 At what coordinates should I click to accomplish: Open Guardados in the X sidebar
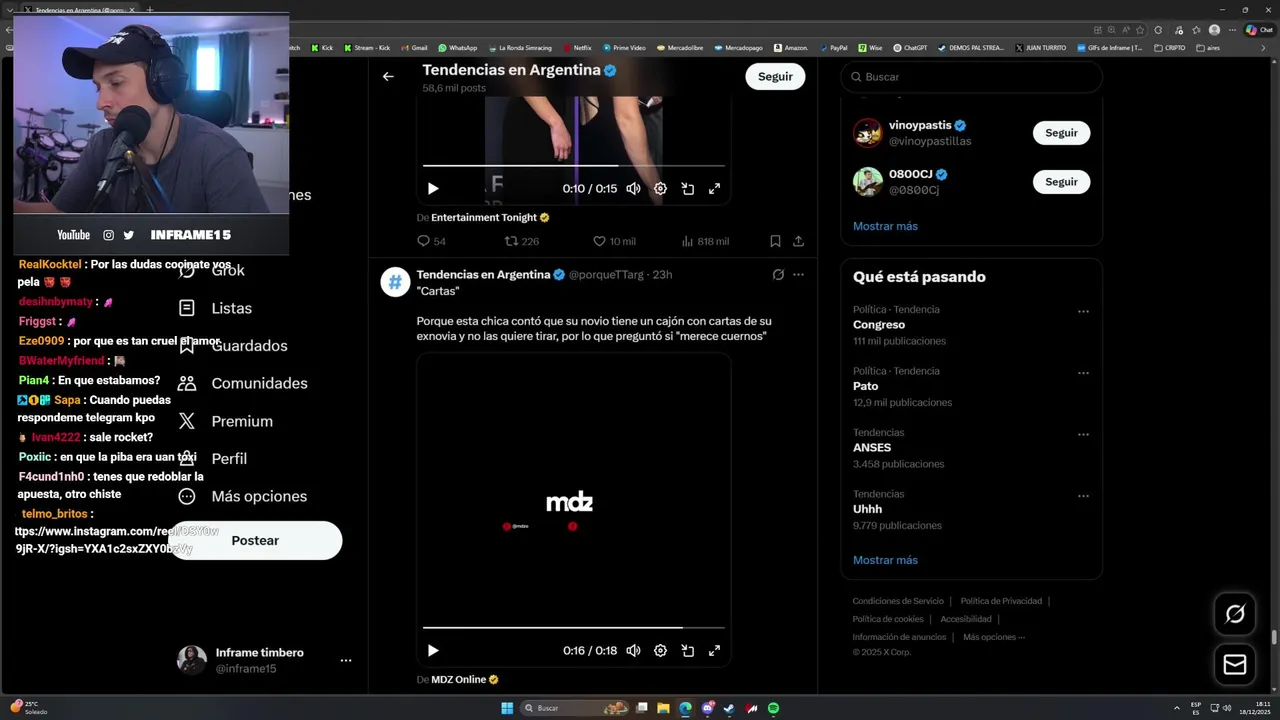coord(233,346)
